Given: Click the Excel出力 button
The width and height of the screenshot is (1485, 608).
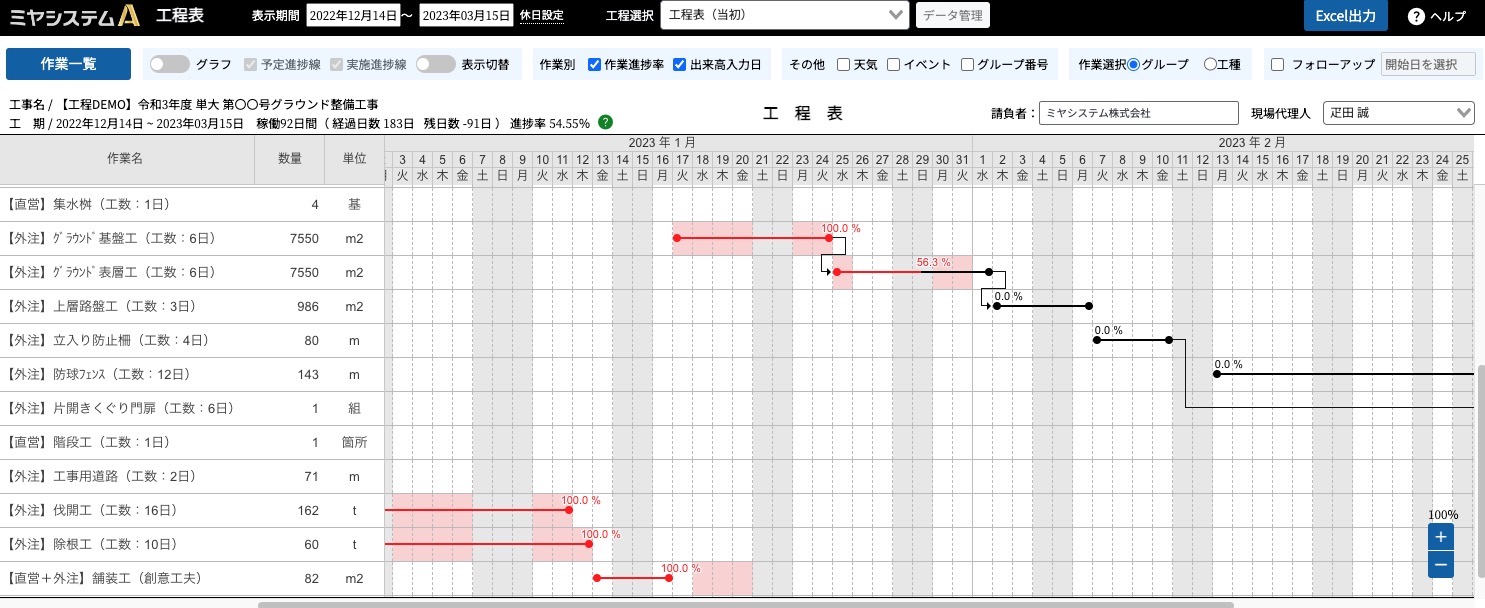Looking at the screenshot, I should 1346,16.
